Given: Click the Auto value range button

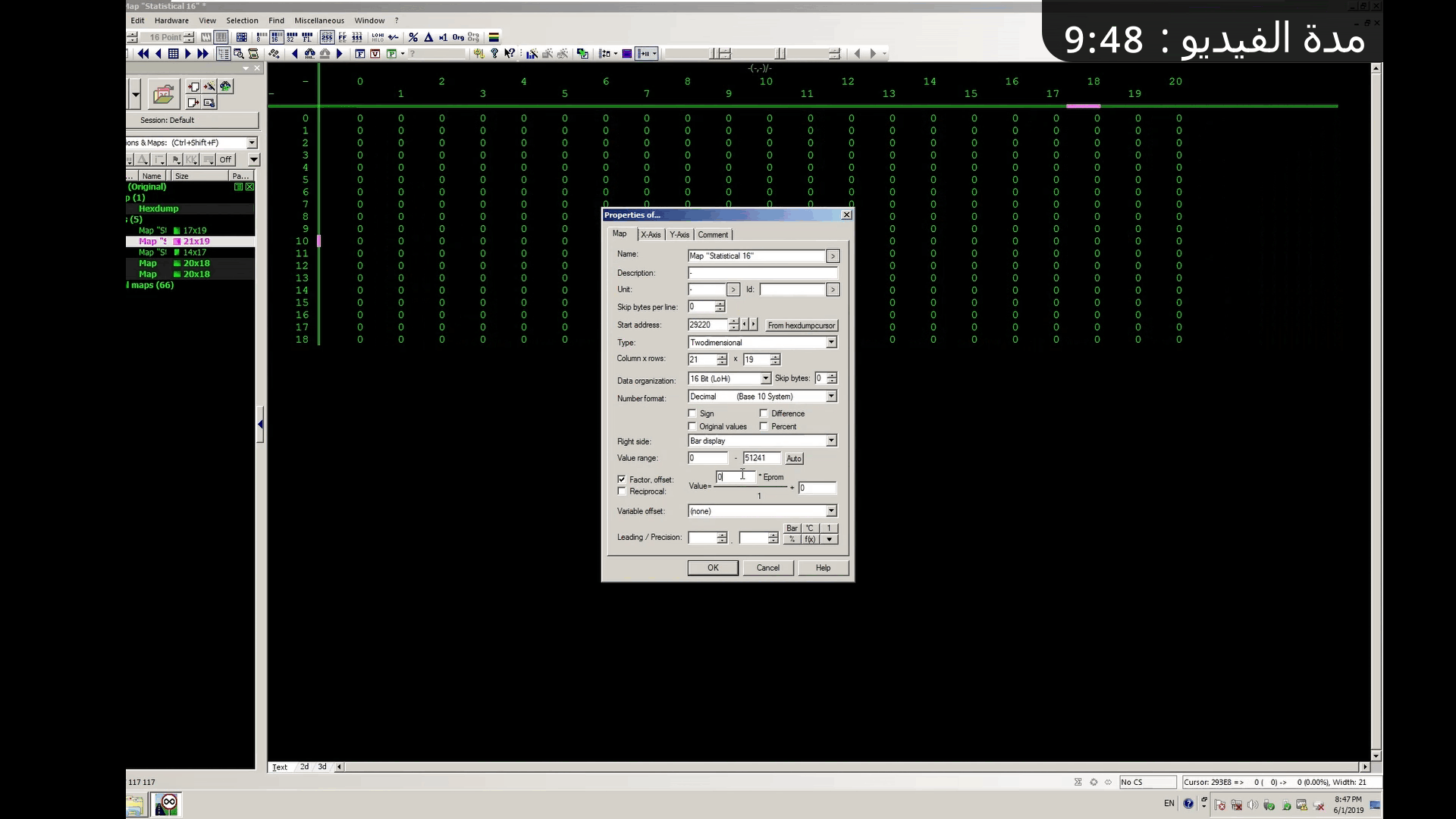Looking at the screenshot, I should point(793,459).
